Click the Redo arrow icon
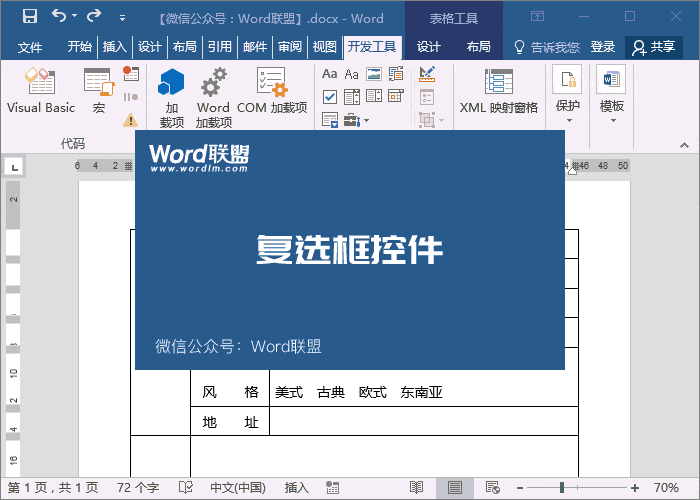The width and height of the screenshot is (700, 500). click(94, 16)
